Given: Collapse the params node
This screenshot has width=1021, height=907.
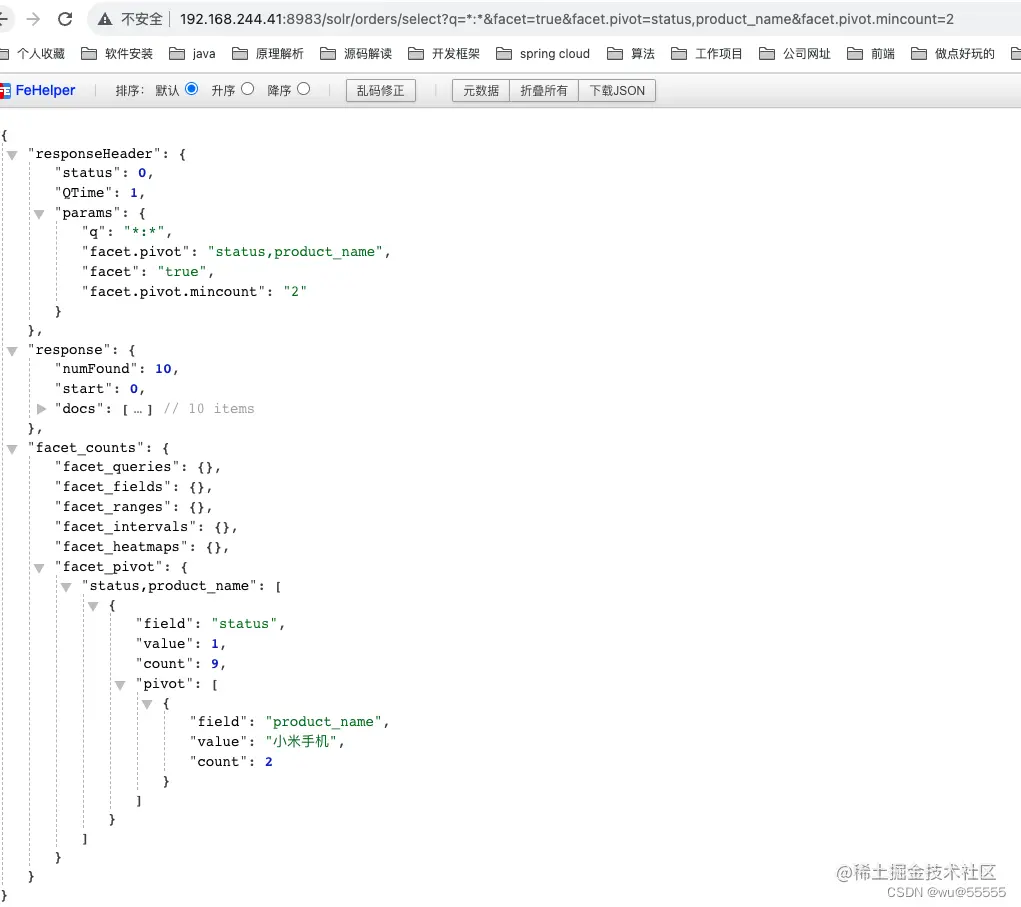Looking at the screenshot, I should 39,214.
